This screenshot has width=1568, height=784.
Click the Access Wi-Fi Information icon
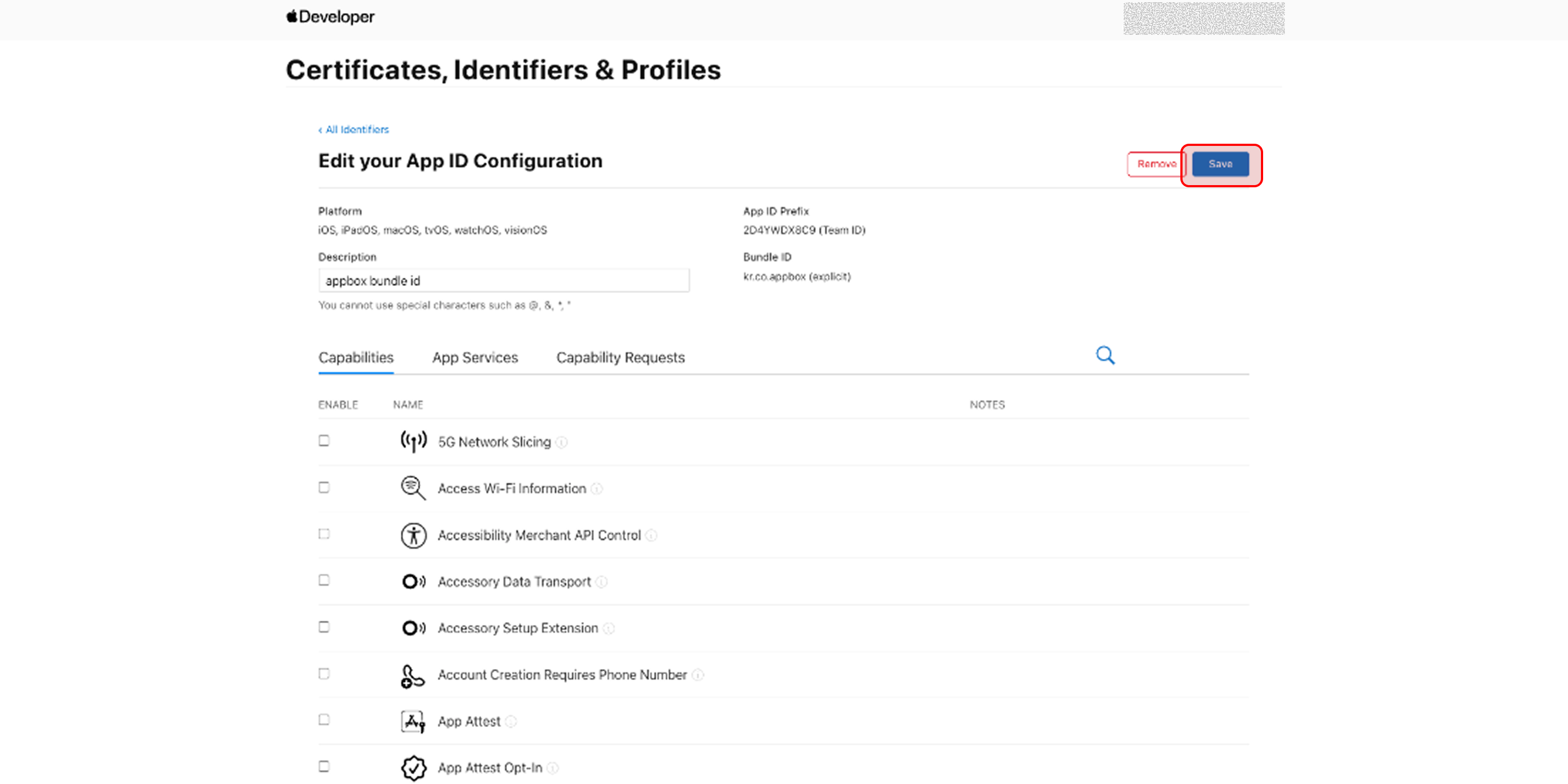pos(413,488)
